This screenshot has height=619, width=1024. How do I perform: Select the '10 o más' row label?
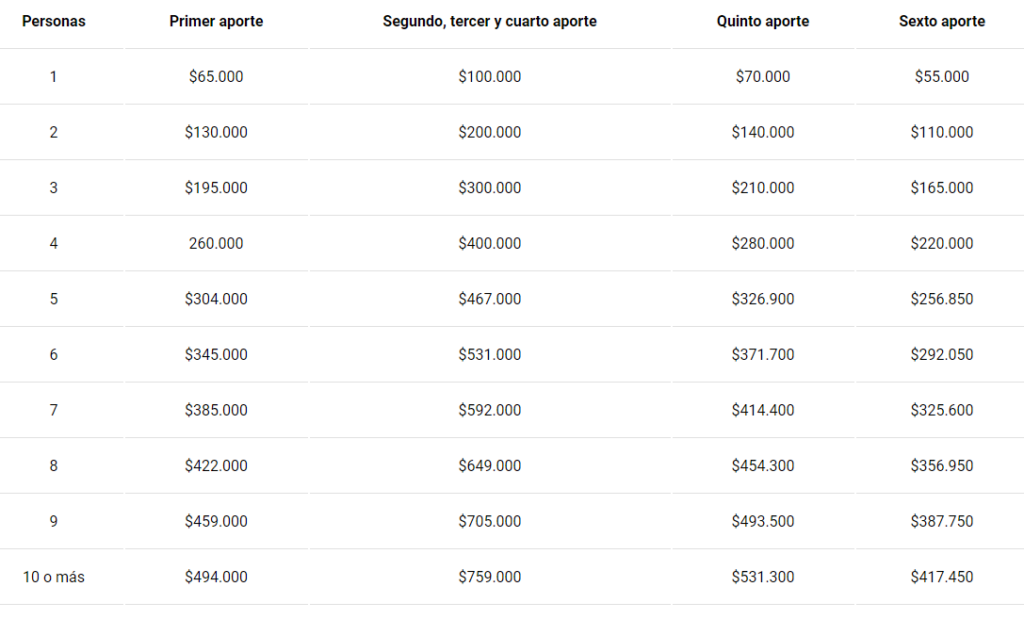coord(54,577)
